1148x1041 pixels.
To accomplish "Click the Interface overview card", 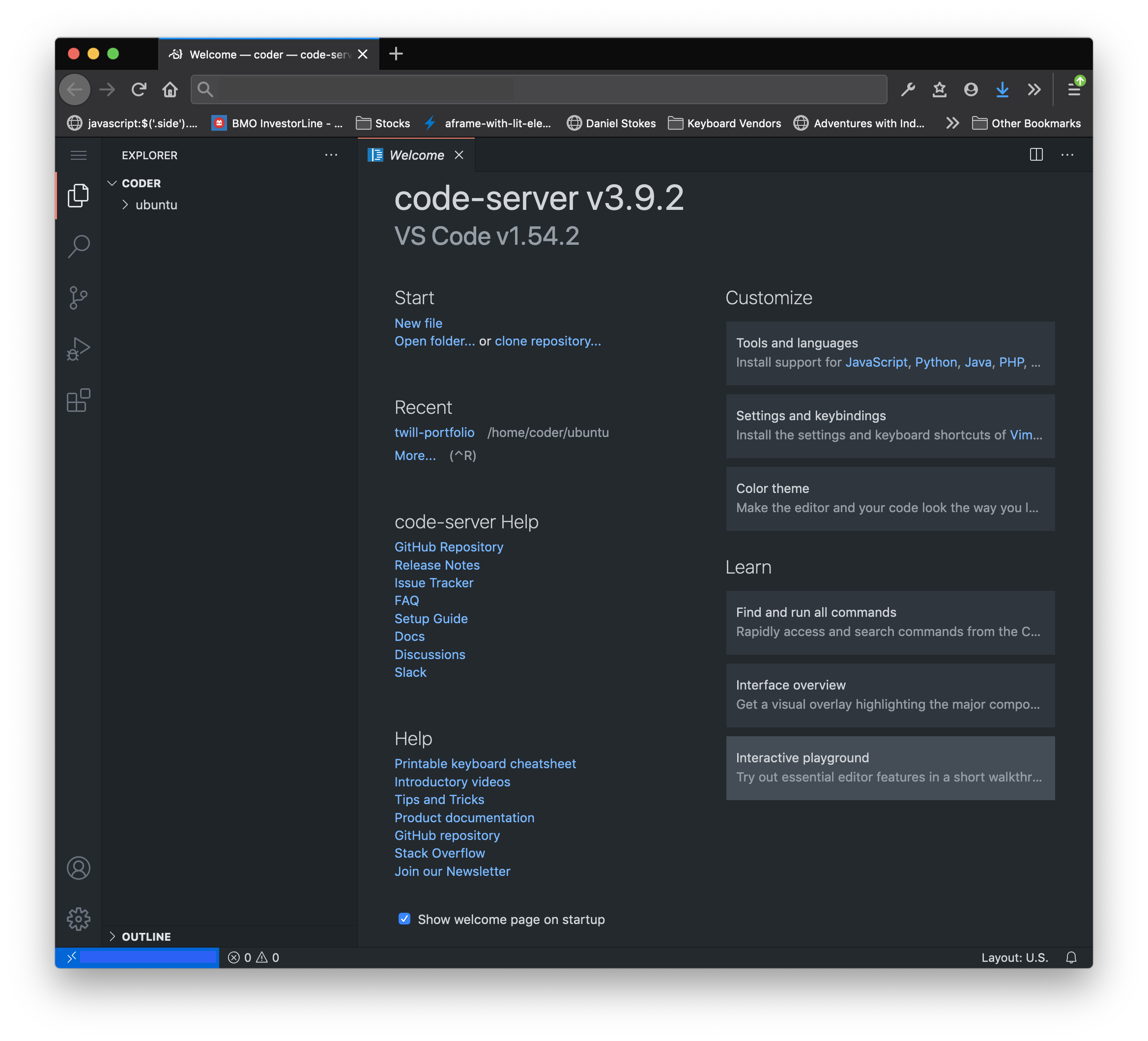I will point(890,695).
